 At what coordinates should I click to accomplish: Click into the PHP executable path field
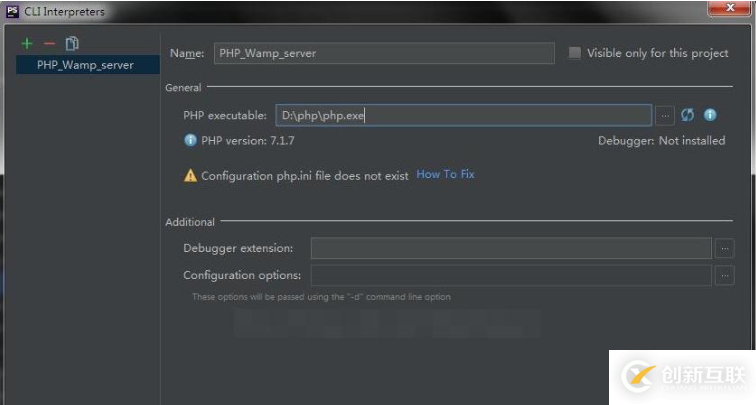[464, 115]
